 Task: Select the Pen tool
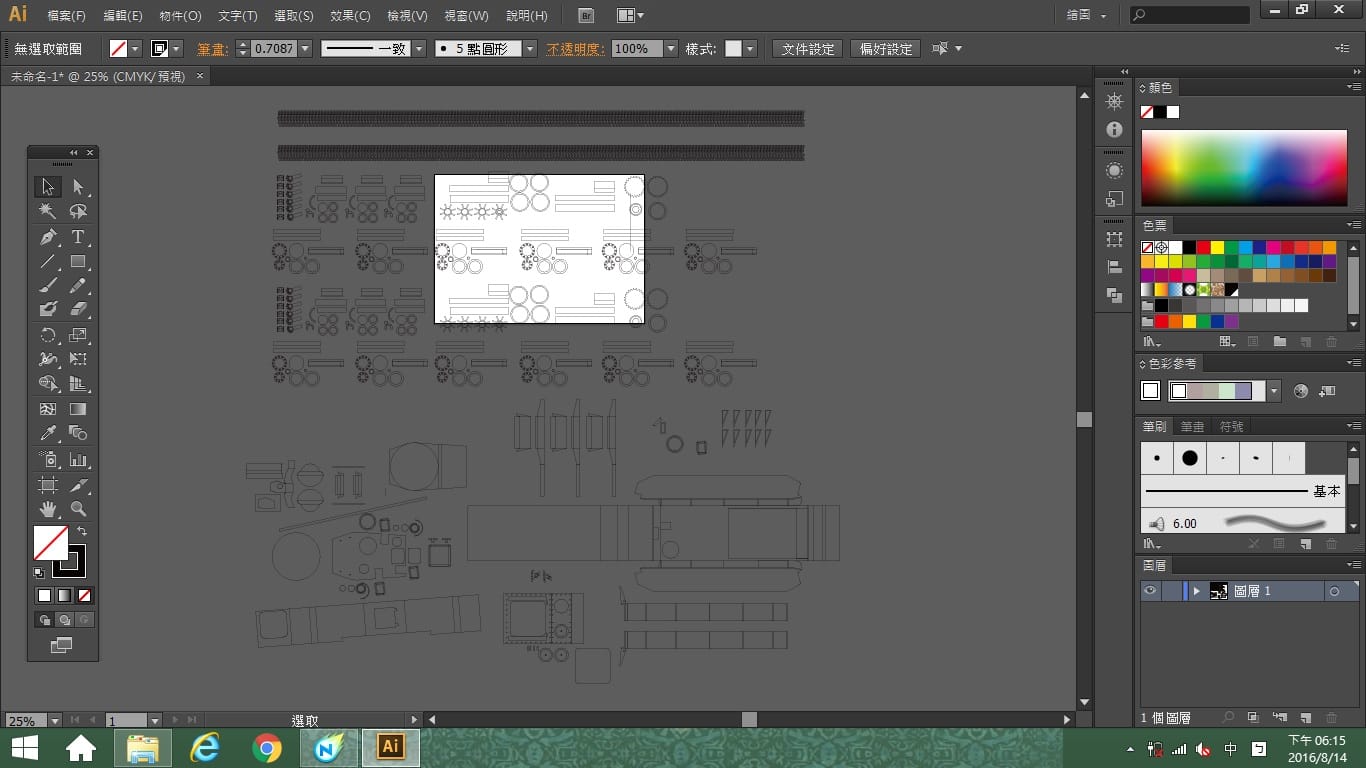click(47, 237)
